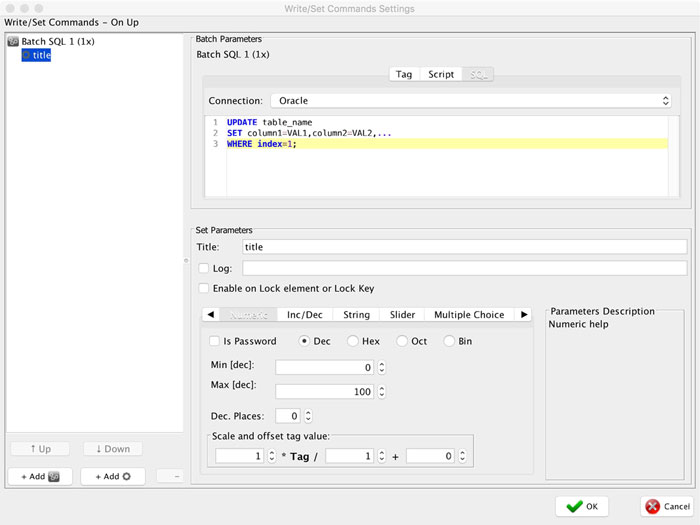This screenshot has height=525, width=700.
Task: Add a new set command with + Add circle button
Action: pos(113,476)
